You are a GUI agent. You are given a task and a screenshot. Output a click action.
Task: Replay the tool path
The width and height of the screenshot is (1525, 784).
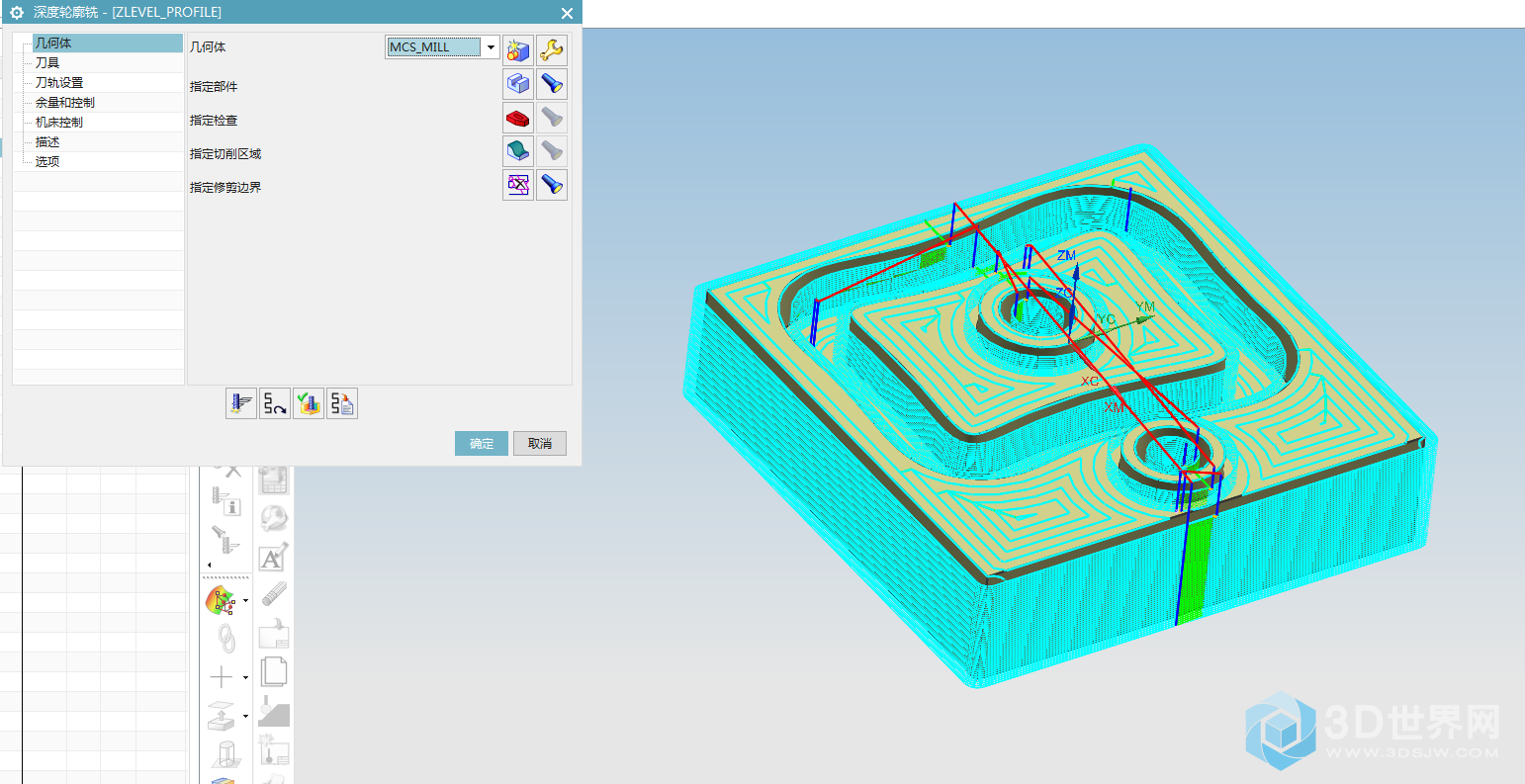coord(275,403)
